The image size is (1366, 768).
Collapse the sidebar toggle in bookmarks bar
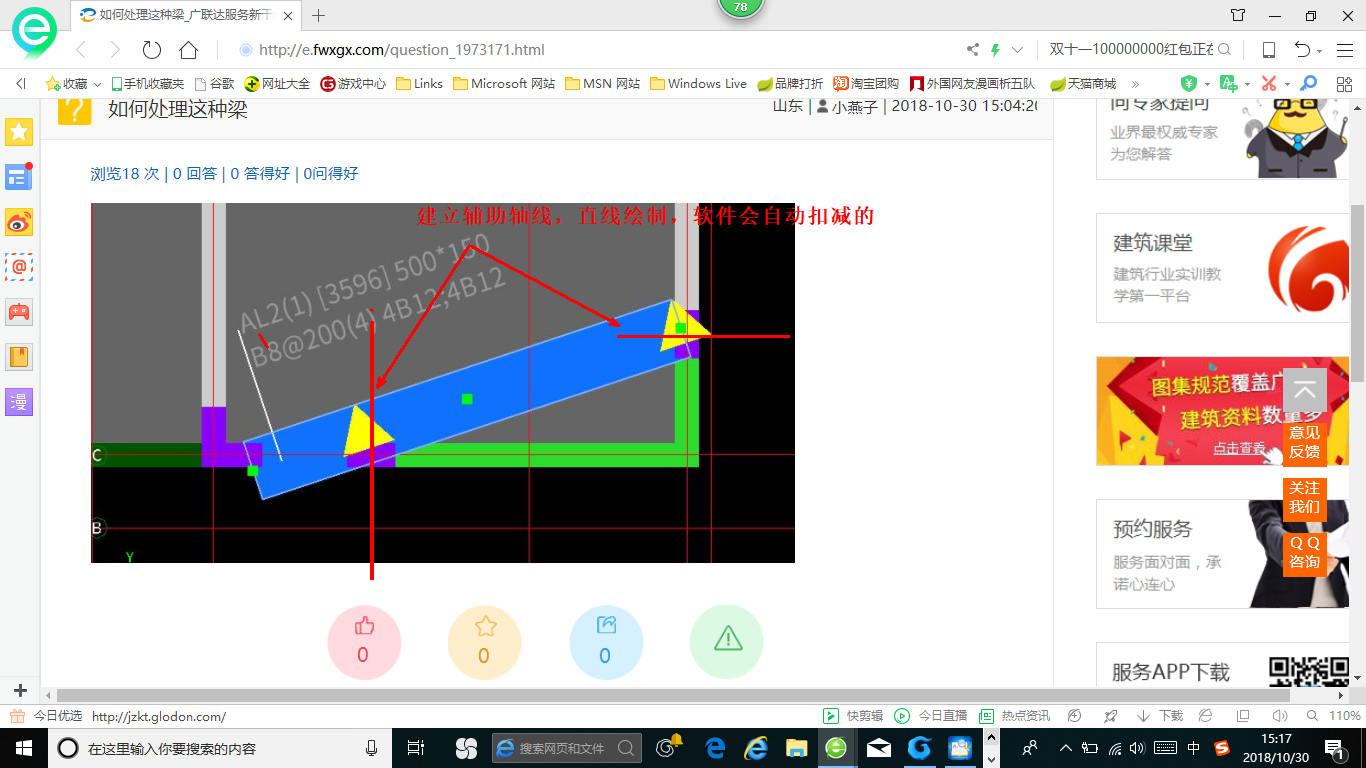[x=20, y=84]
